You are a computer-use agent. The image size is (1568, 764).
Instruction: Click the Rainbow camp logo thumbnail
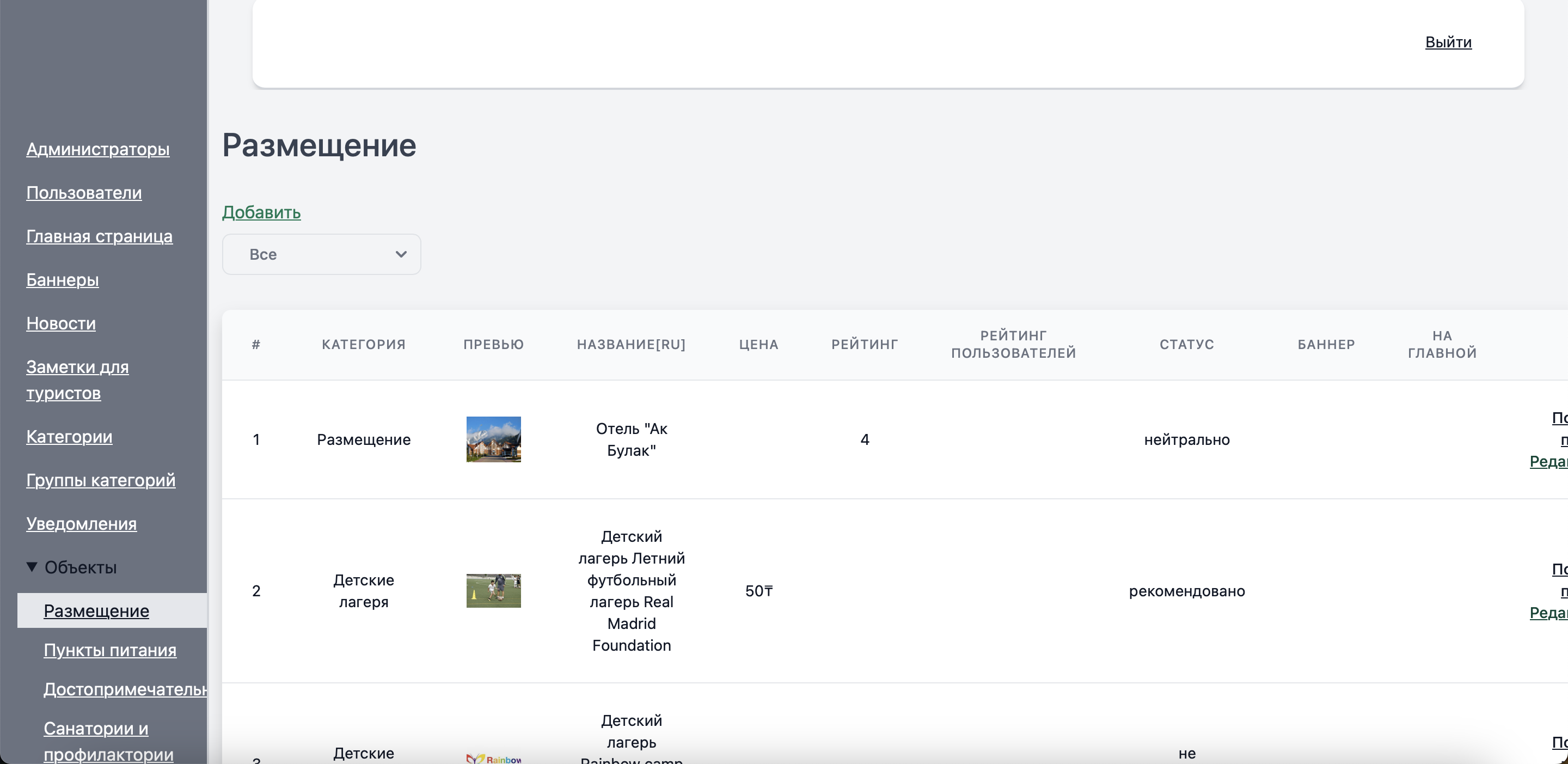coord(494,759)
